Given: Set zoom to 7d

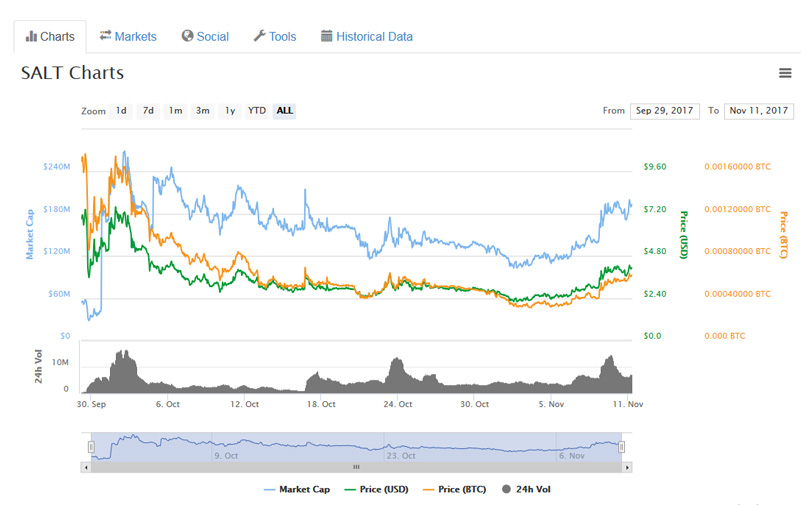Looking at the screenshot, I should tap(148, 111).
